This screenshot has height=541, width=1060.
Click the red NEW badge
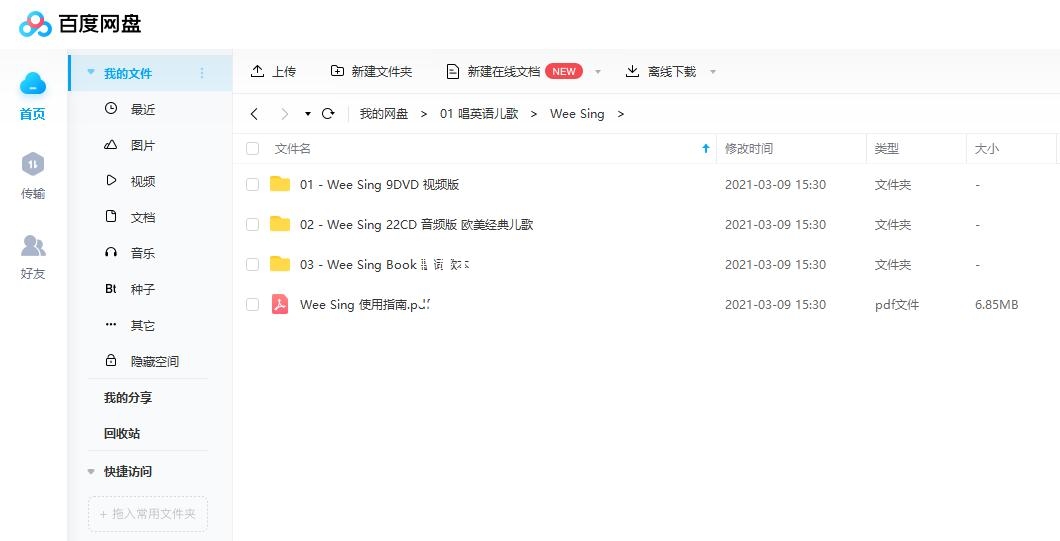[564, 71]
